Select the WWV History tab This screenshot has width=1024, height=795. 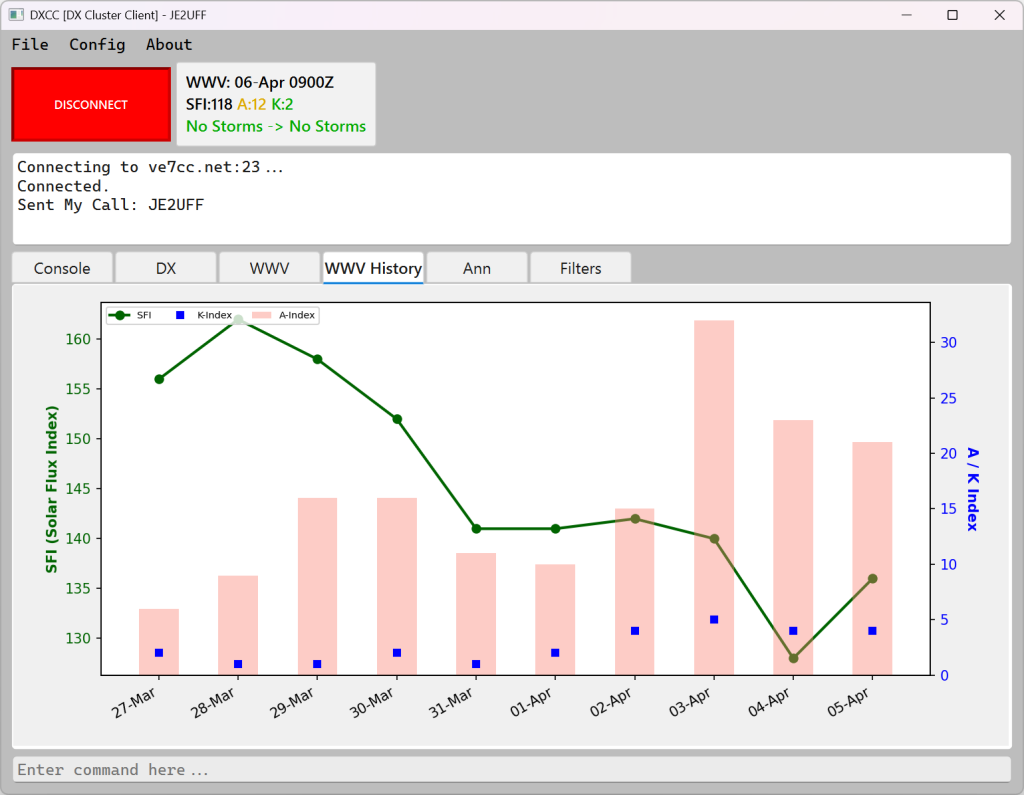point(373,268)
